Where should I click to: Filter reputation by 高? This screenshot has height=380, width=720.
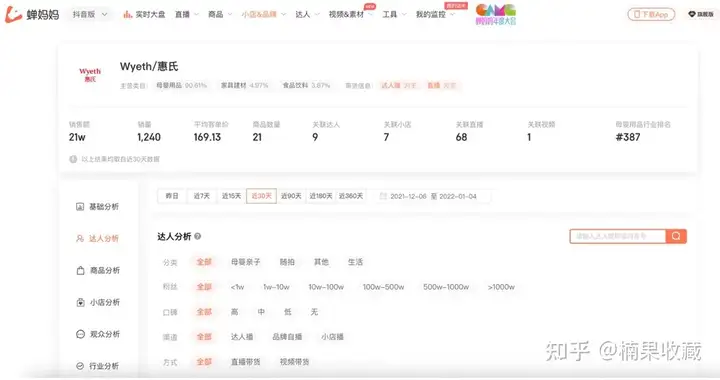pyautogui.click(x=235, y=312)
